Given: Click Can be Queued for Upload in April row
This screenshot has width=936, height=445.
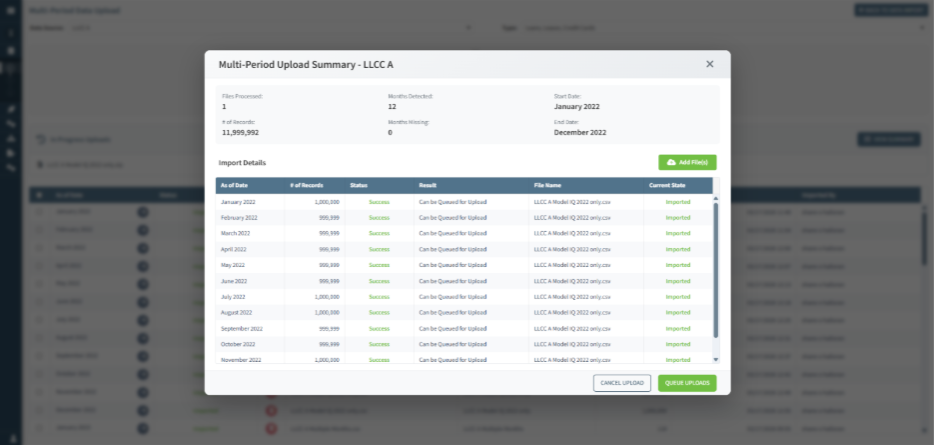Looking at the screenshot, I should tap(452, 249).
